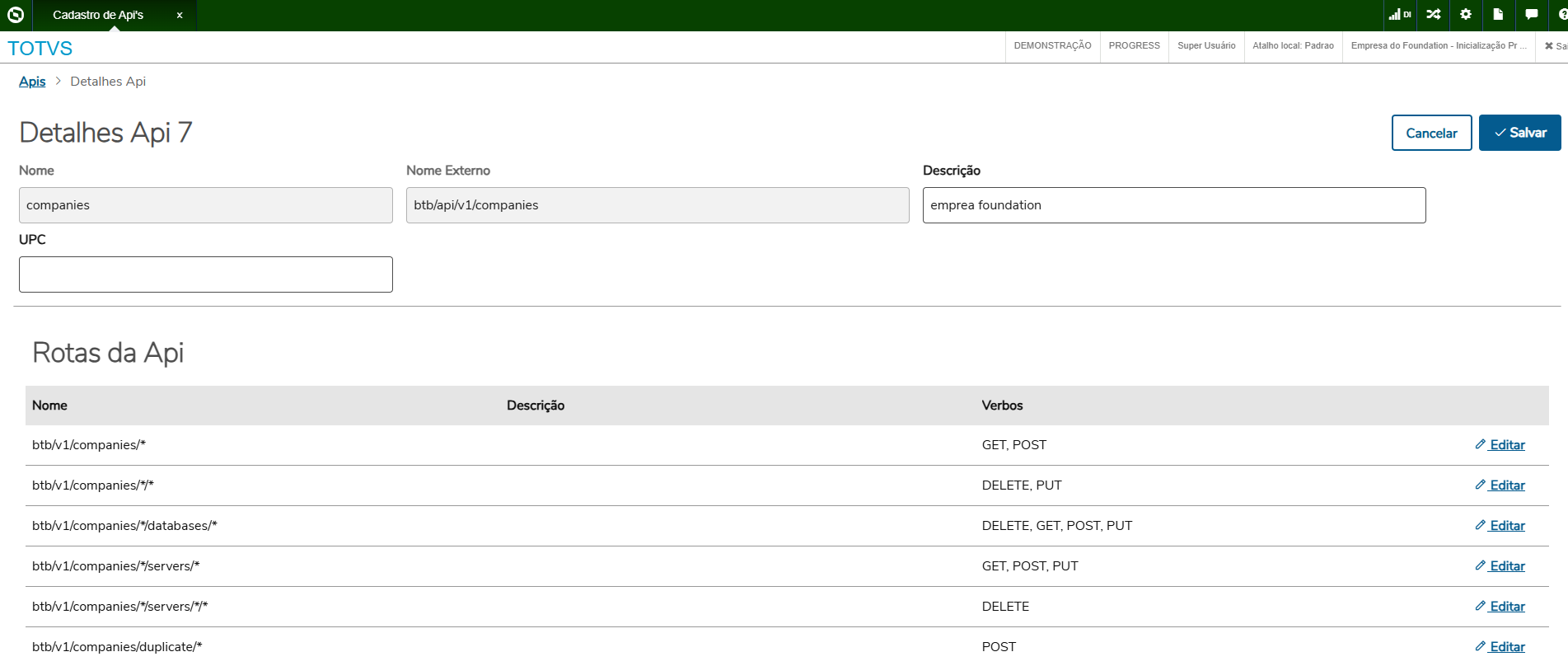Viewport: 1568px width, 666px height.
Task: Click Atalho local: Padrao item
Action: tap(1293, 46)
